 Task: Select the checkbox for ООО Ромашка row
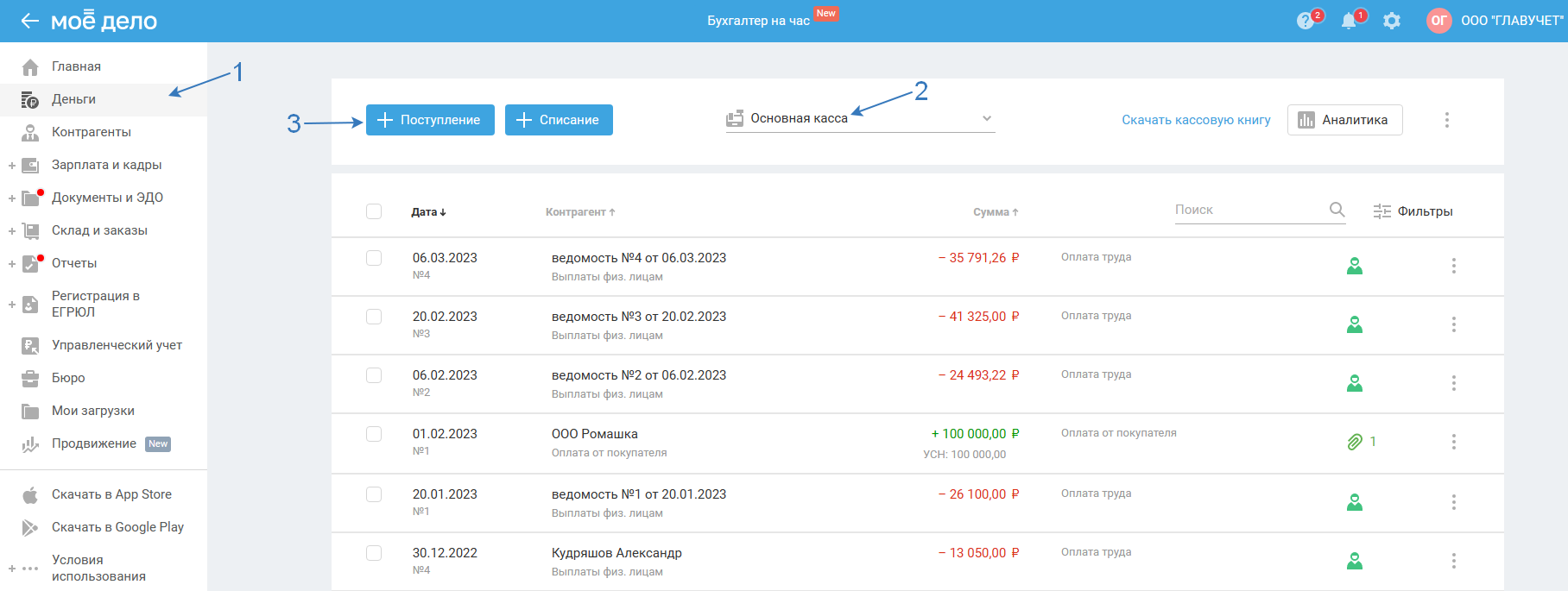(x=374, y=434)
